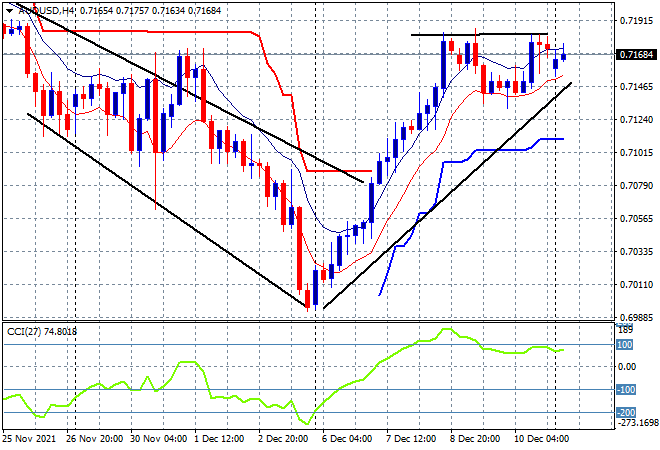660x450 pixels.
Task: Click the 30 Nov 04:00 time label
Action: 159,439
